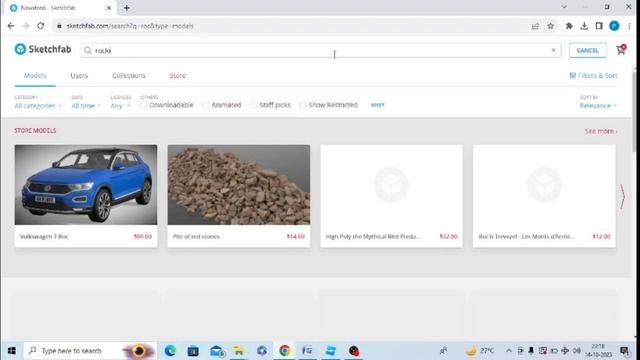
Task: Switch to the Store tab
Action: click(x=178, y=76)
